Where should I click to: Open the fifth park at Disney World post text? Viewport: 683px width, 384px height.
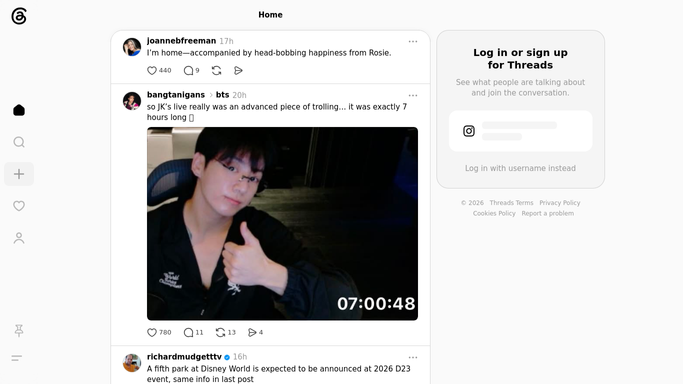(x=278, y=374)
